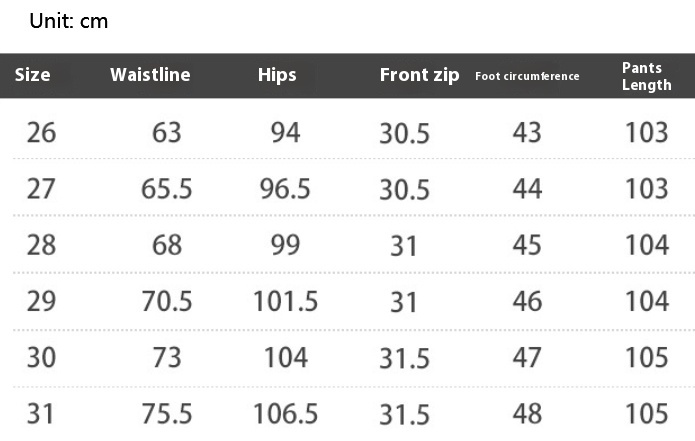Click the Front zip header
Image resolution: width=695 pixels, height=441 pixels.
[419, 75]
